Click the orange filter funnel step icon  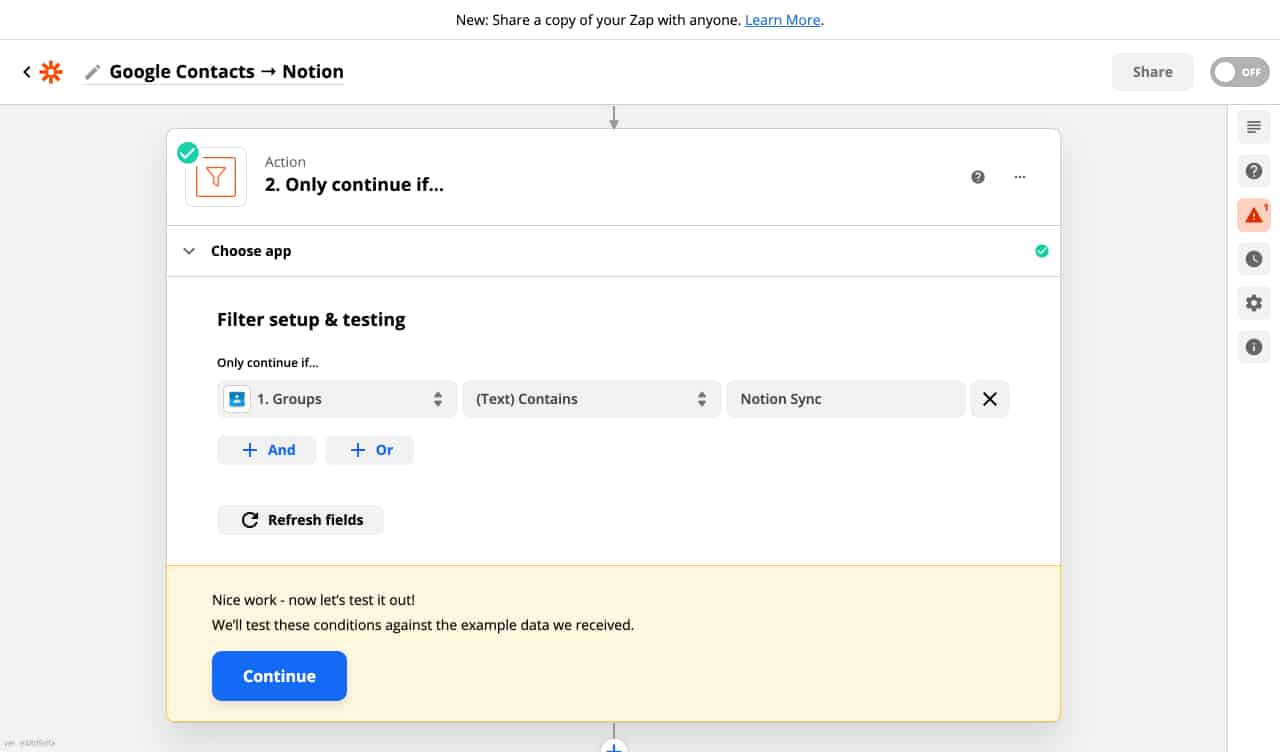point(215,176)
